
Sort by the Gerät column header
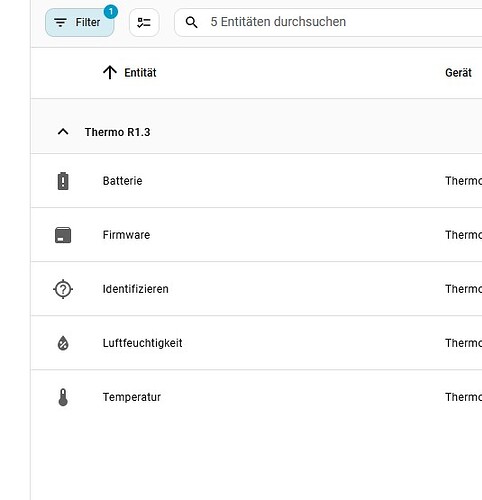point(458,73)
